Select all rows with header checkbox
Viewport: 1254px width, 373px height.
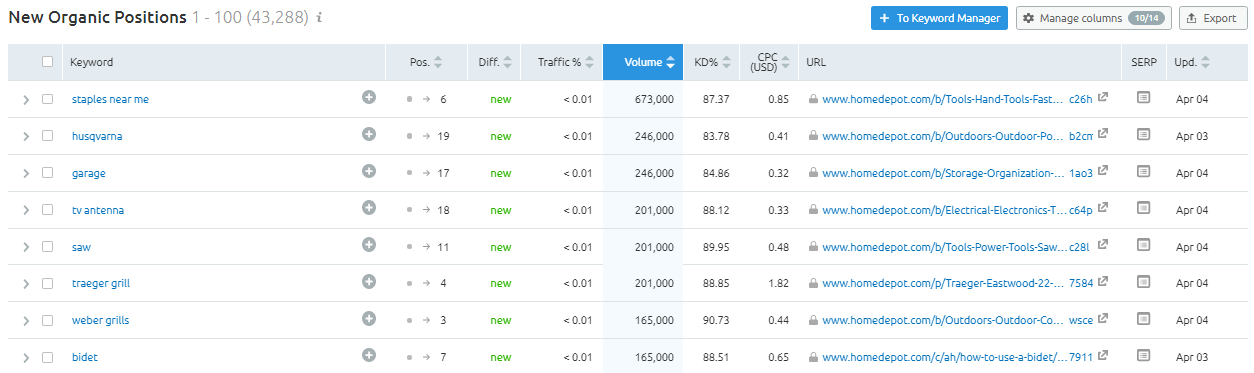tap(47, 61)
